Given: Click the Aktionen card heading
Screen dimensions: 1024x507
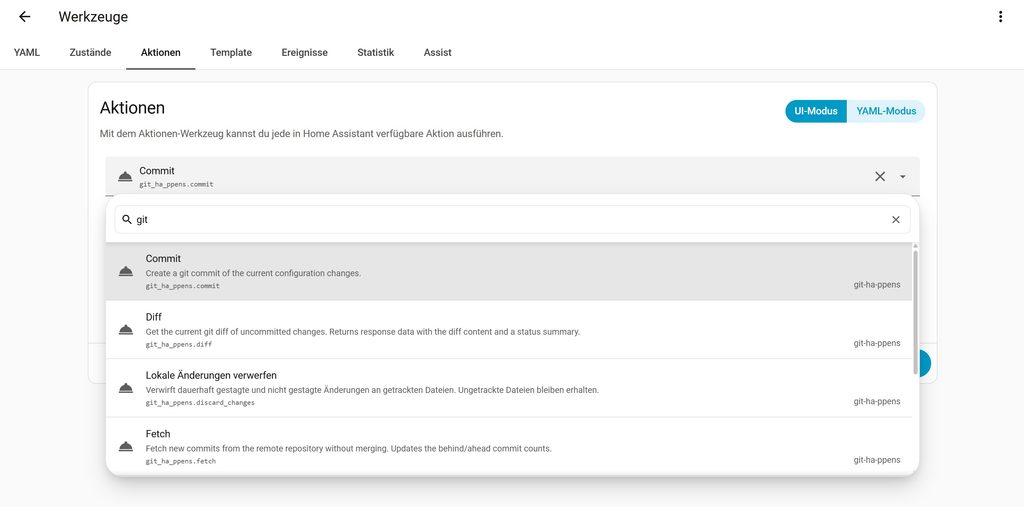Looking at the screenshot, I should (x=132, y=108).
